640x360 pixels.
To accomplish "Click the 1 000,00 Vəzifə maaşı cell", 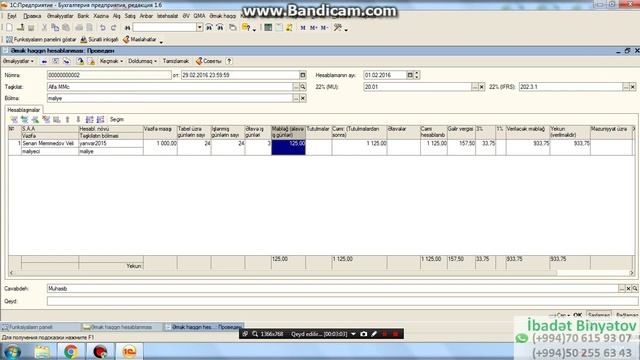I will click(x=160, y=147).
